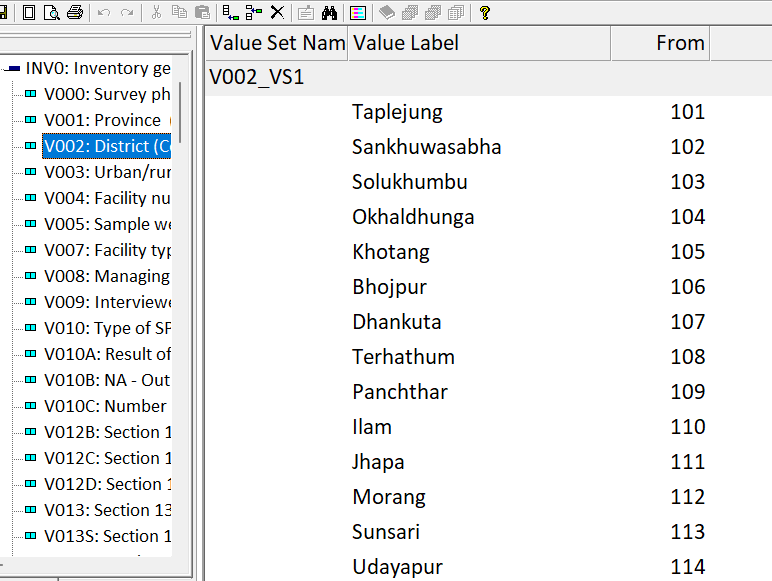Click the printer icon to print
The width and height of the screenshot is (772, 581).
pyautogui.click(x=74, y=12)
